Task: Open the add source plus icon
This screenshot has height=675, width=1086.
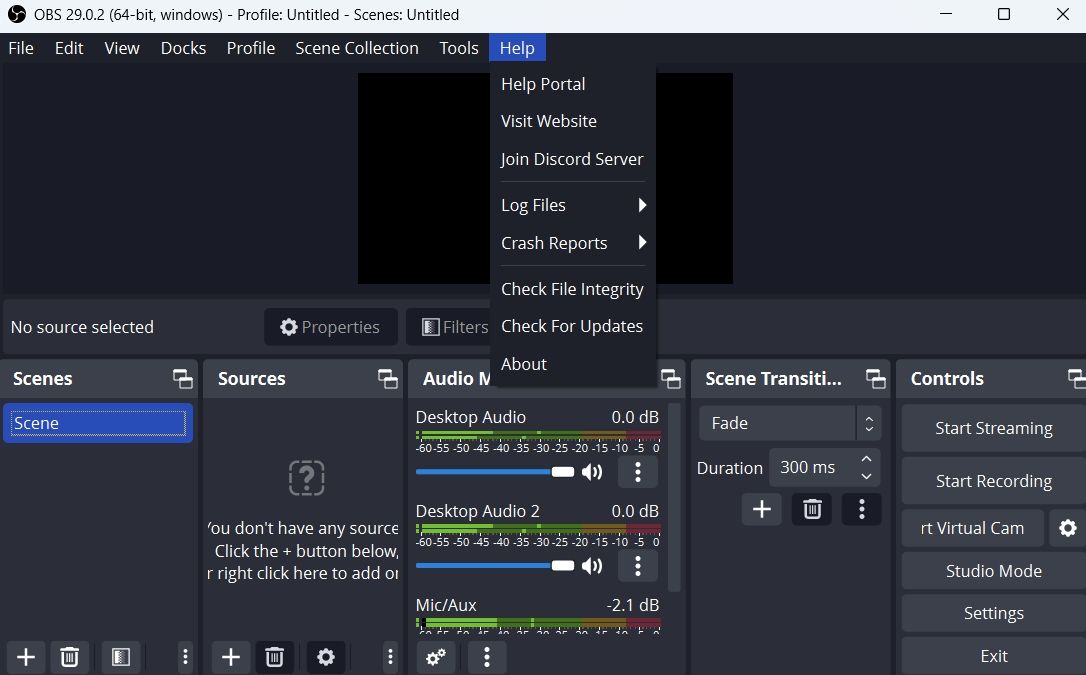Action: click(230, 657)
